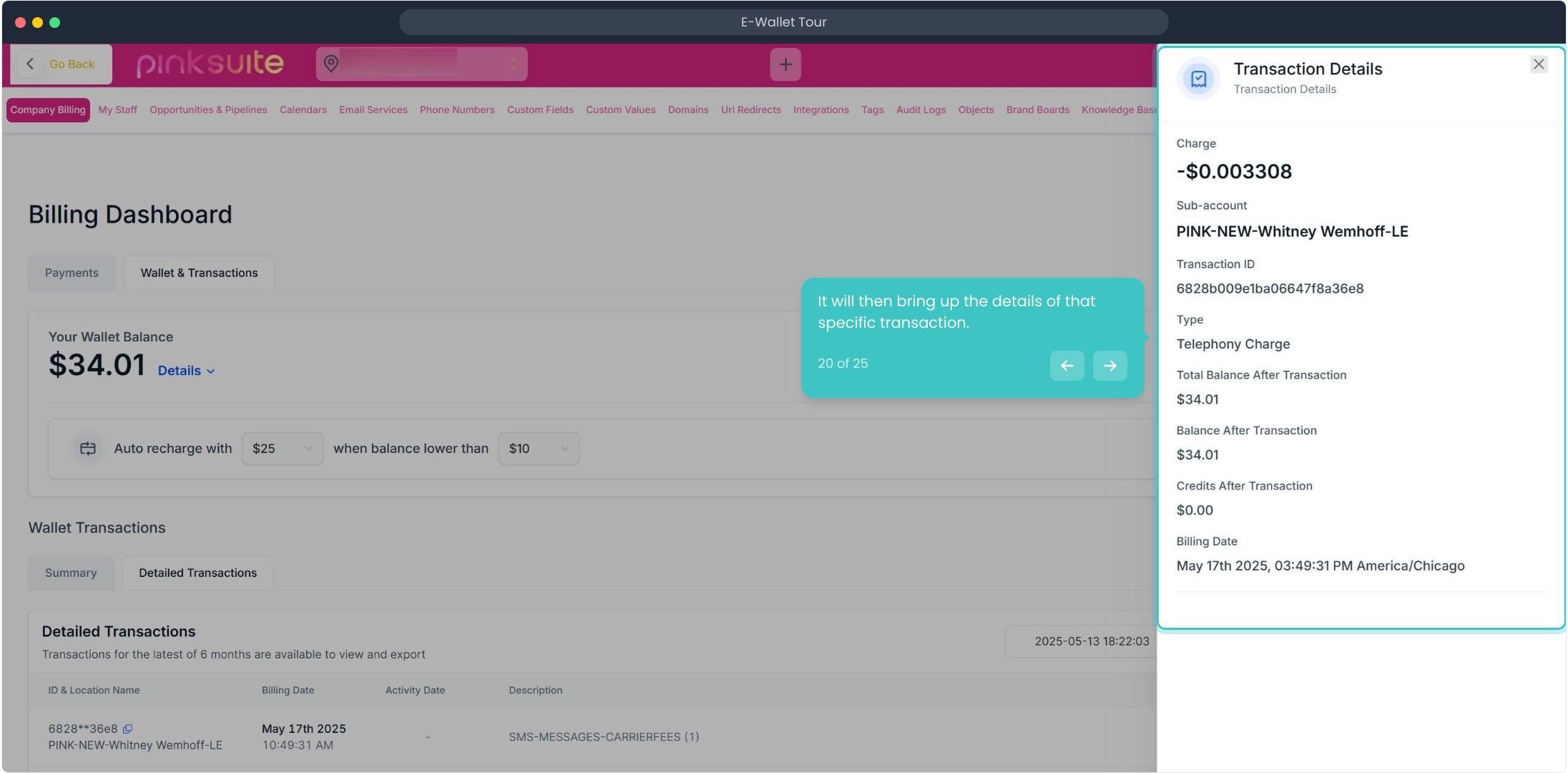Go to previous tour step arrow
1568x773 pixels.
(x=1067, y=366)
